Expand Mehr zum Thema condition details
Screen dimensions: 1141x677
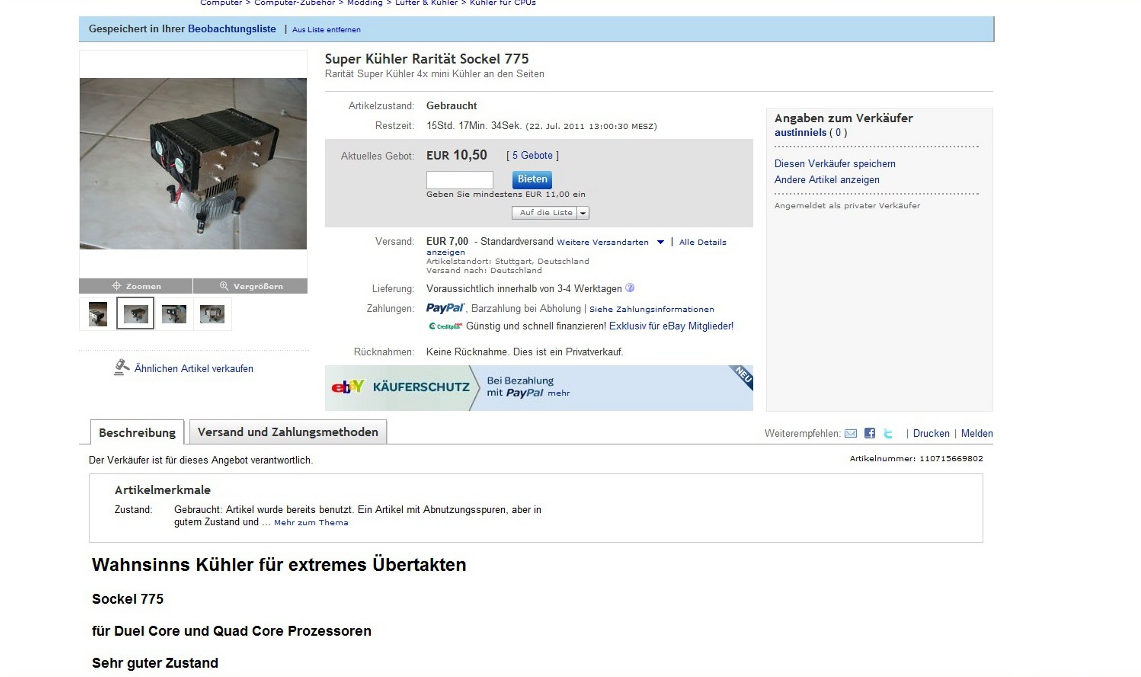point(311,522)
